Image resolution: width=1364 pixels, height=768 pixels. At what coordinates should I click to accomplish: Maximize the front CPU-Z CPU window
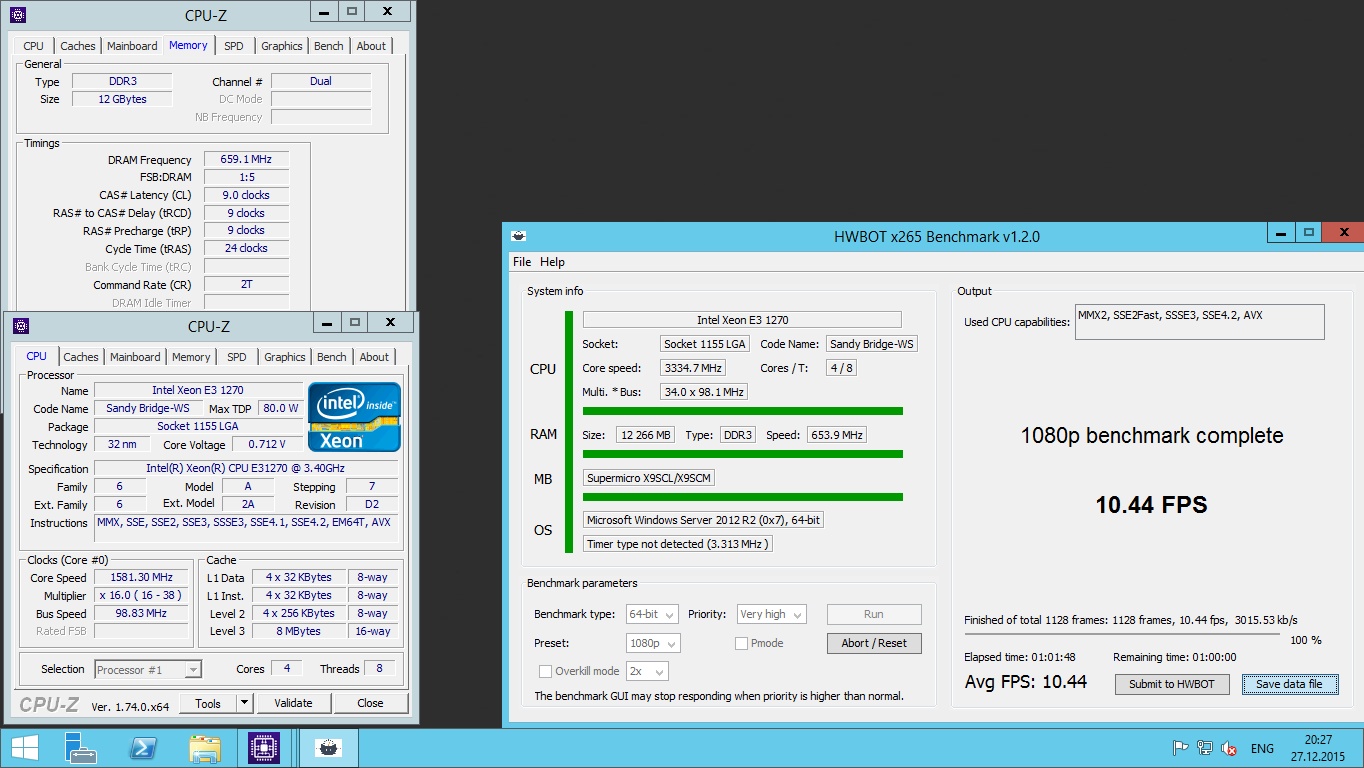(354, 322)
